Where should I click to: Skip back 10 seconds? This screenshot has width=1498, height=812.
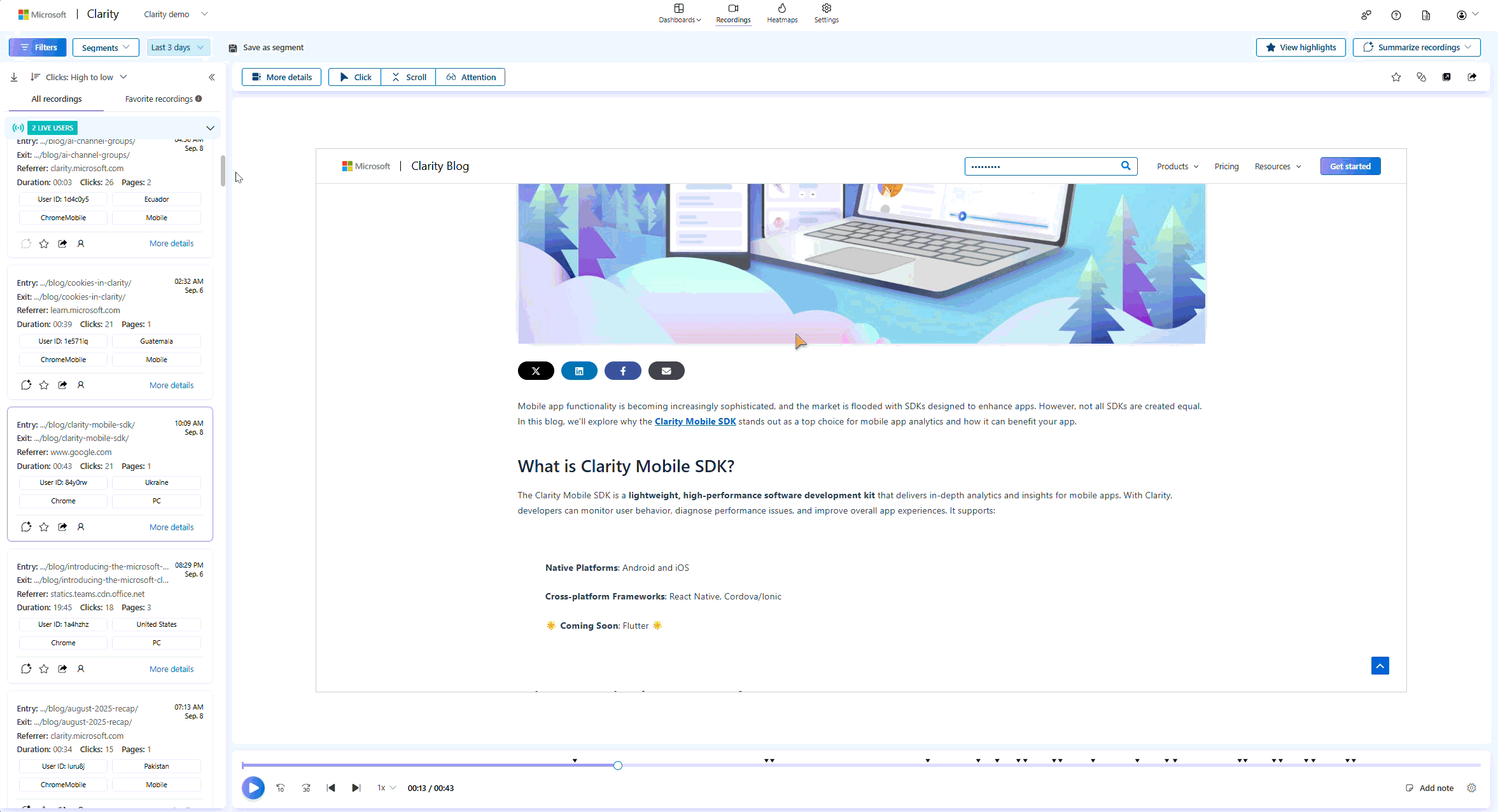point(281,788)
